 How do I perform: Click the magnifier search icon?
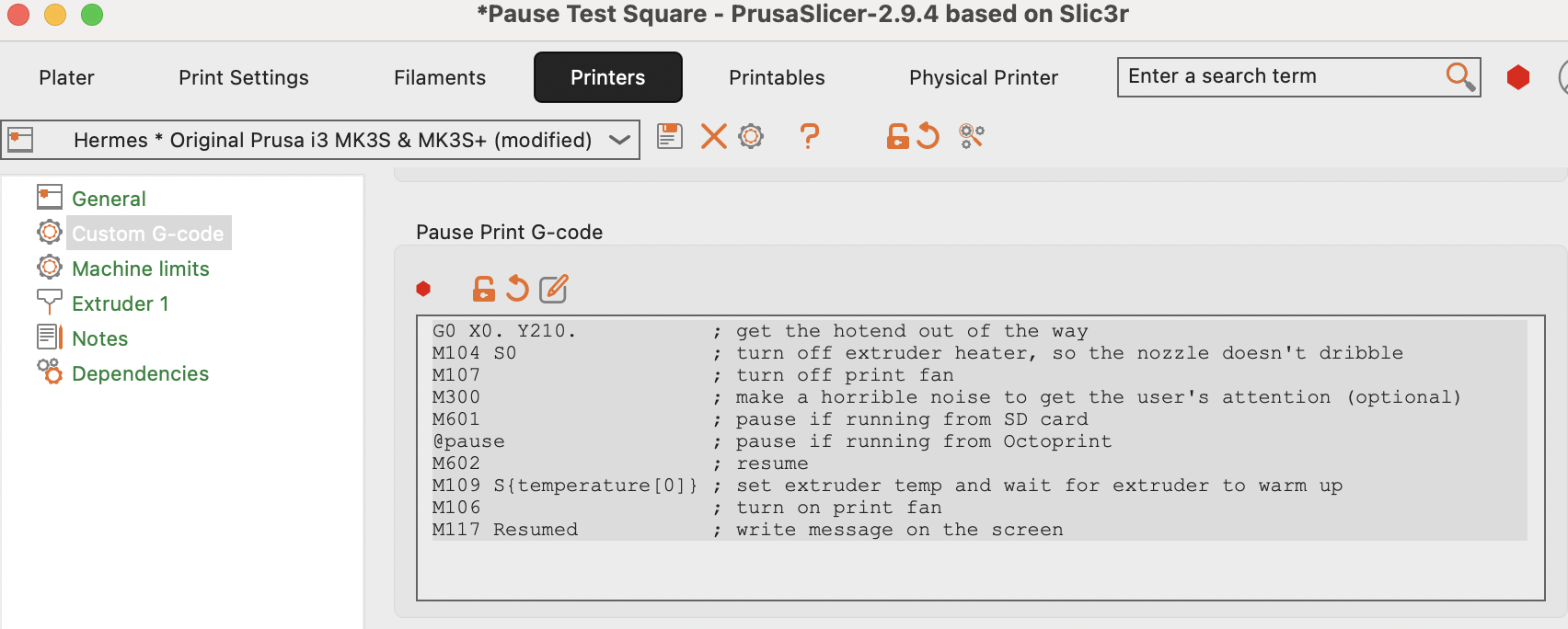(x=1459, y=76)
